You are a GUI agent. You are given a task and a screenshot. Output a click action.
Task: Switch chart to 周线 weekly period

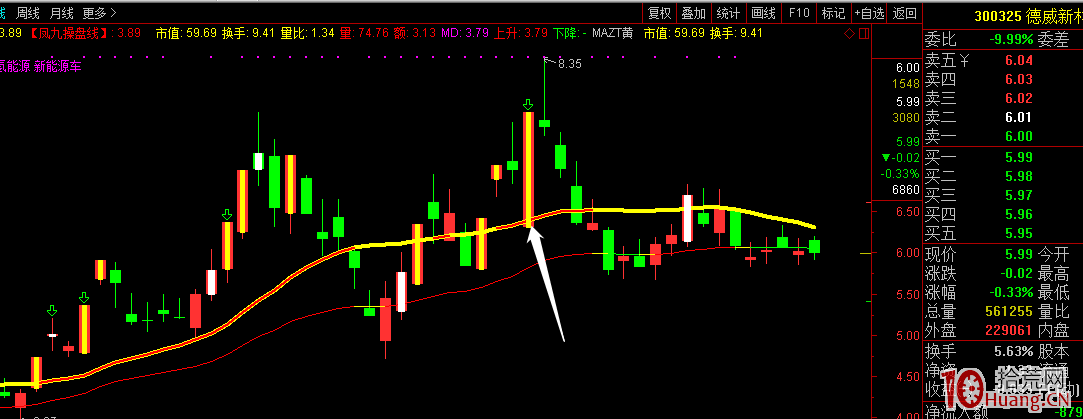pos(28,12)
